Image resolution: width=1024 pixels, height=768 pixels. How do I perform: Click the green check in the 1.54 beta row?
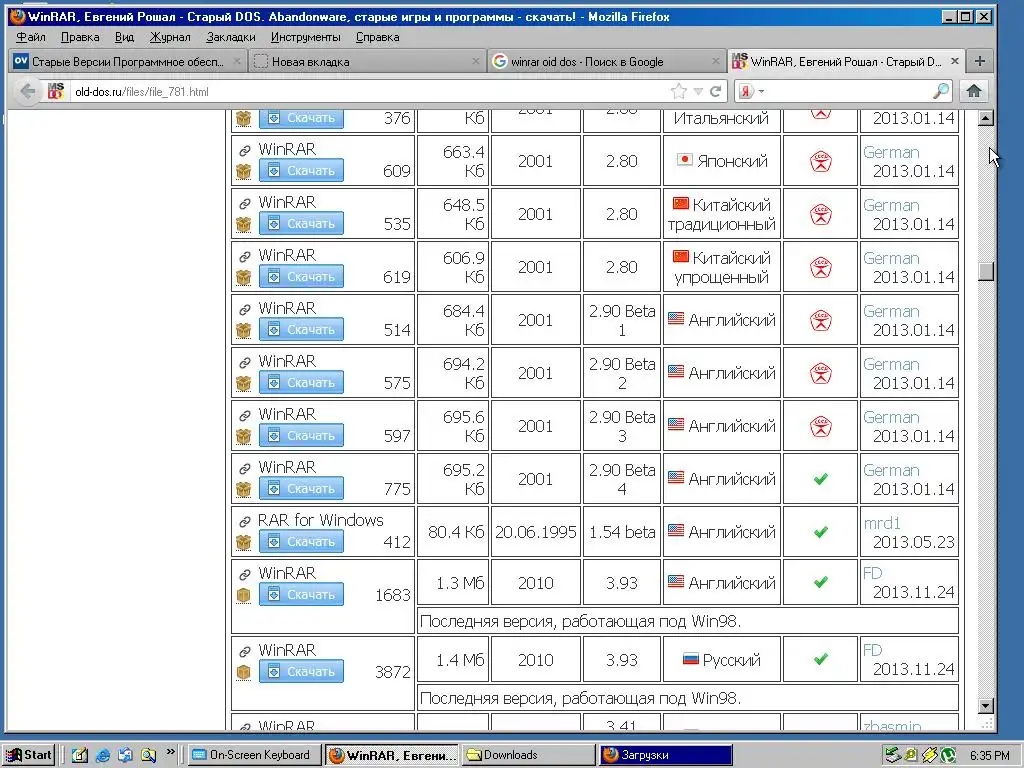click(821, 532)
